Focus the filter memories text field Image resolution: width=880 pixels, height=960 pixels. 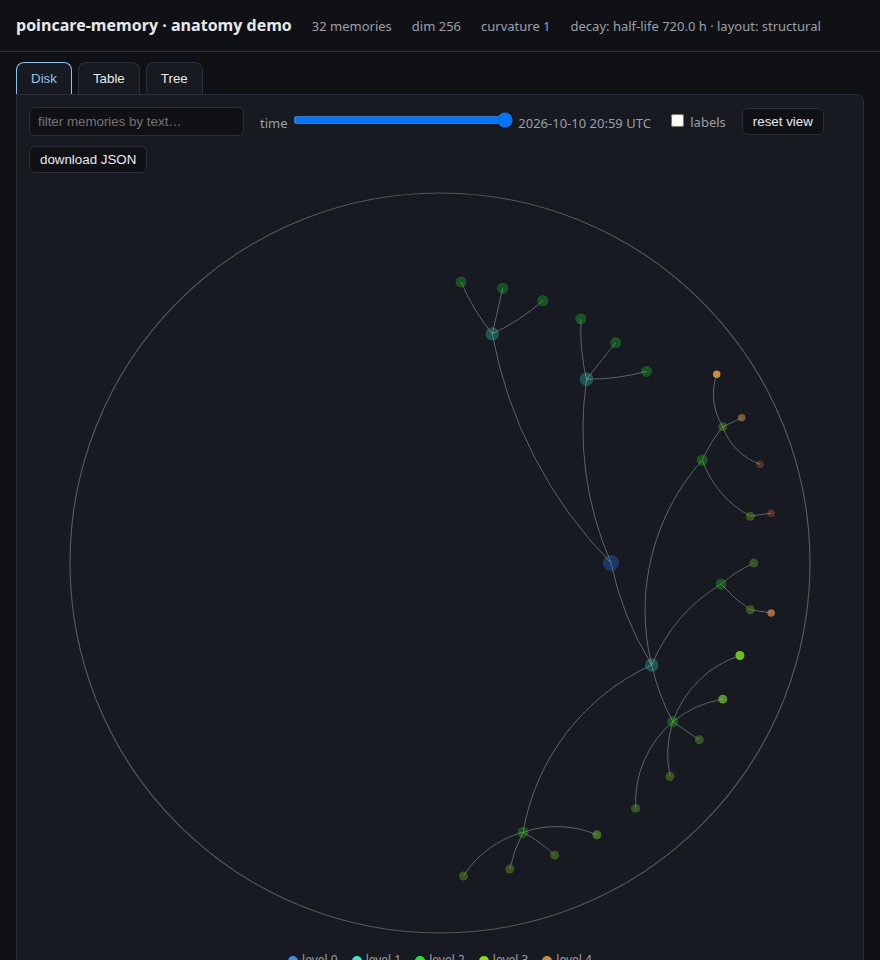tap(136, 122)
